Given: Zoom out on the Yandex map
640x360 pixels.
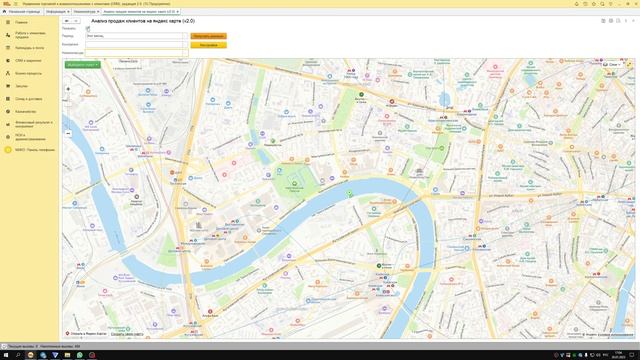Looking at the screenshot, I should pos(68,133).
